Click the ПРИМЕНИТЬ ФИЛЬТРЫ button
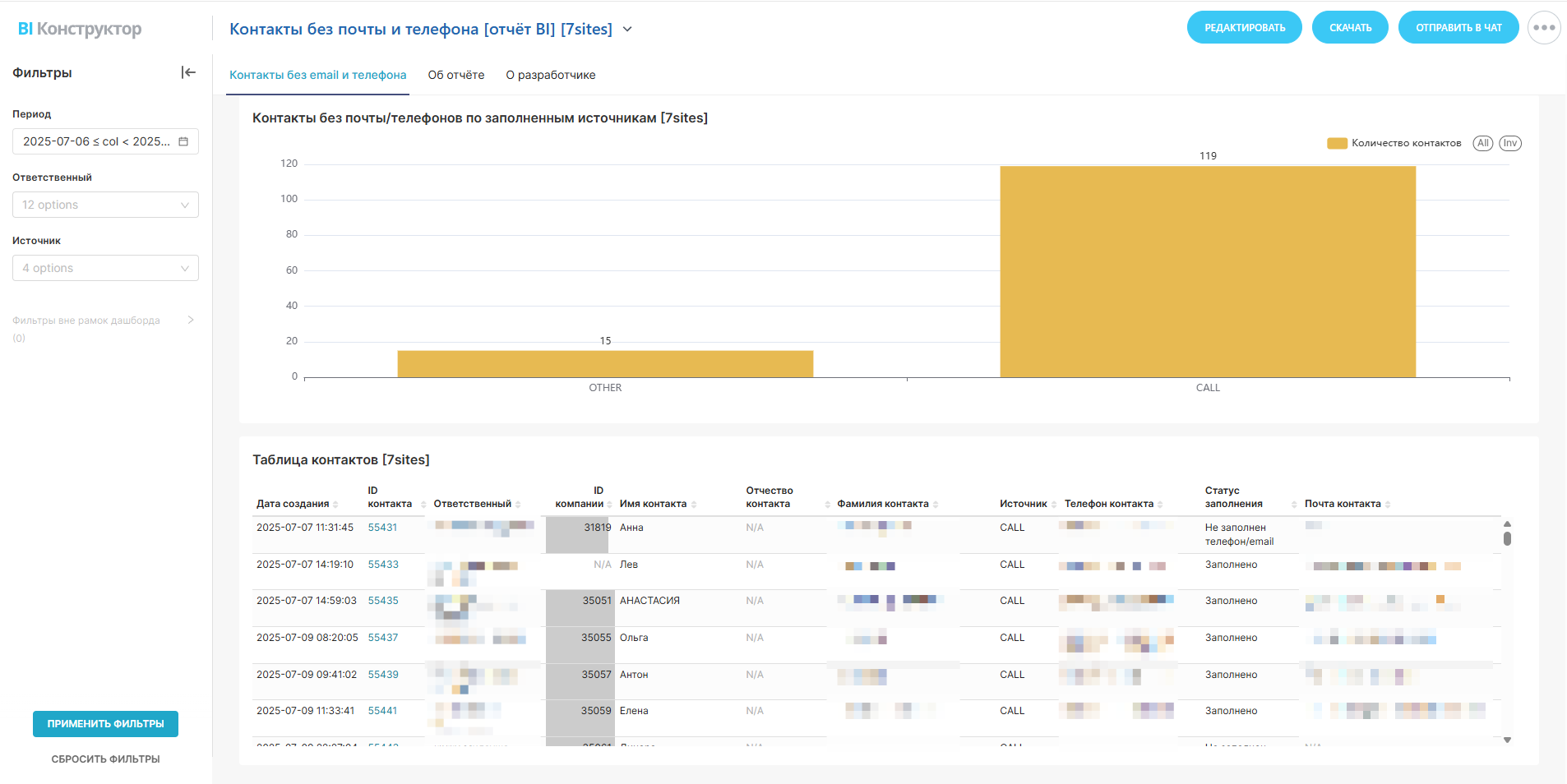1567x784 pixels. (x=105, y=724)
